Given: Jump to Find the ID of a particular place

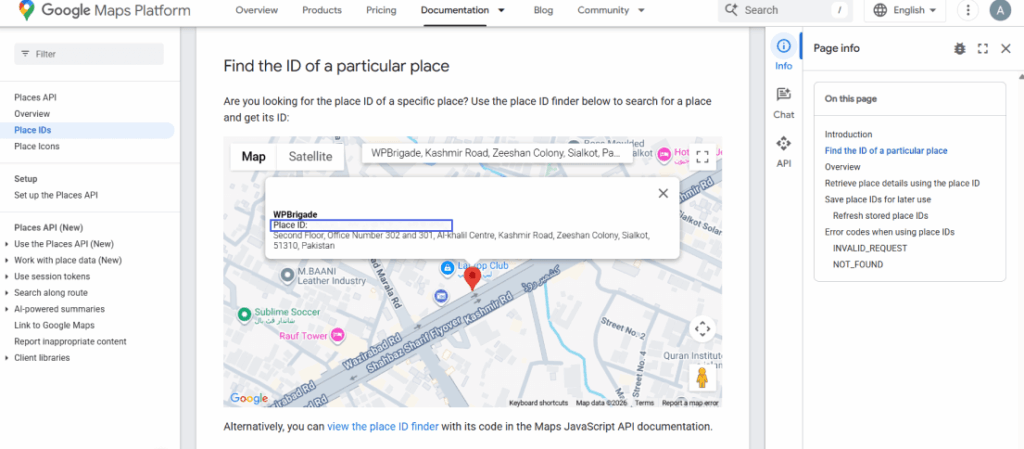Looking at the screenshot, I should pos(886,151).
